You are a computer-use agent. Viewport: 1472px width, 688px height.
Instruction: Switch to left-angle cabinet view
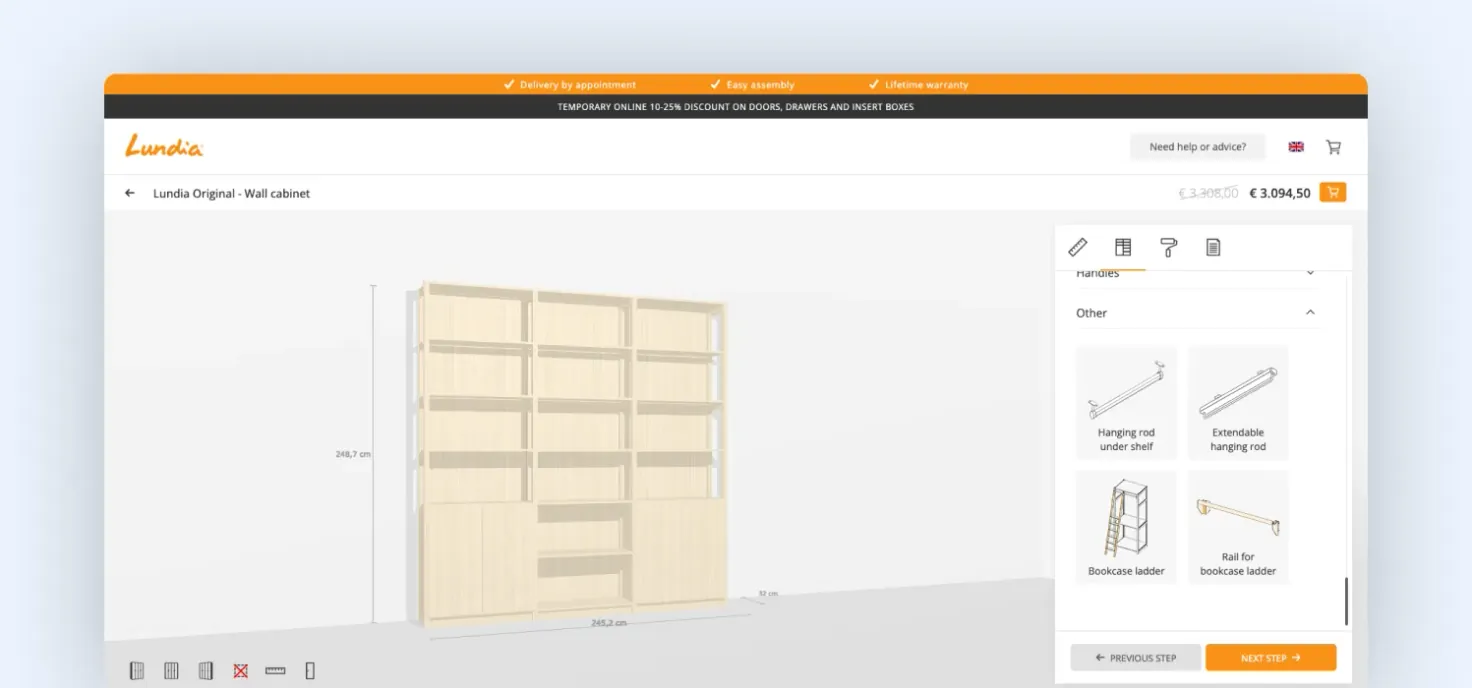[137, 671]
